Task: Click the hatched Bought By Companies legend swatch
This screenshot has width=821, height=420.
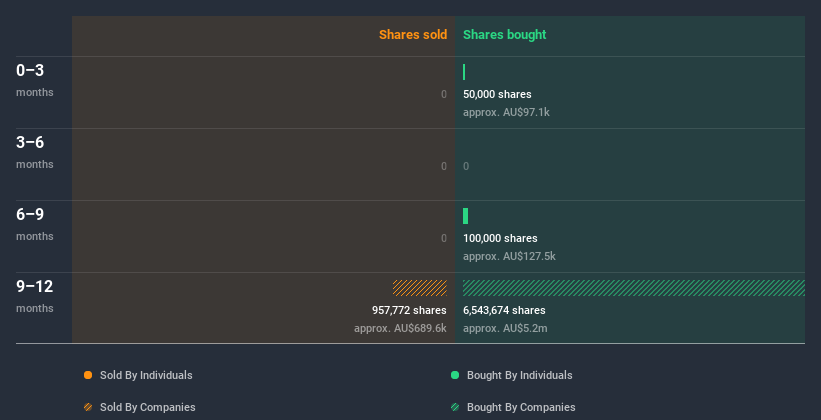Action: 455,407
